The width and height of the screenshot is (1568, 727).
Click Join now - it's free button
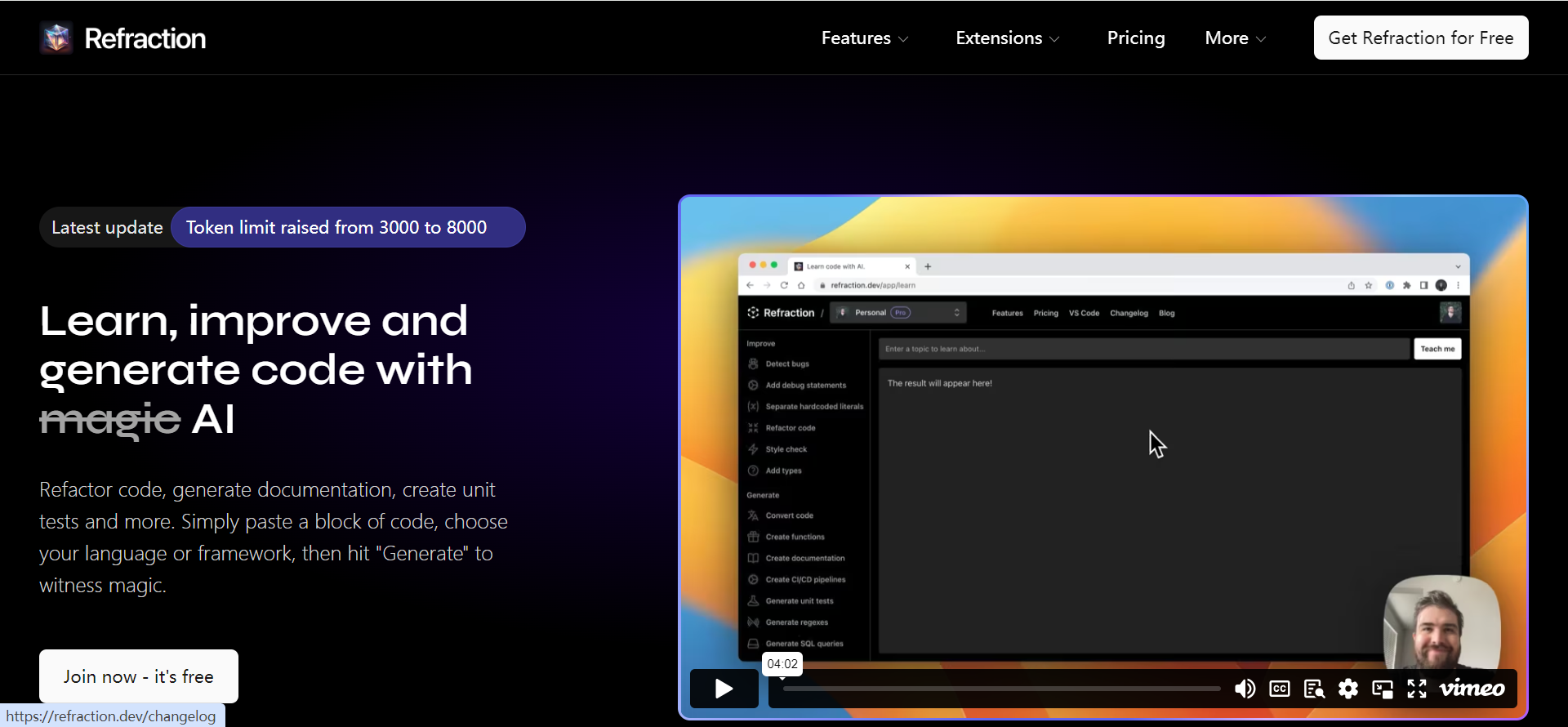(x=139, y=676)
